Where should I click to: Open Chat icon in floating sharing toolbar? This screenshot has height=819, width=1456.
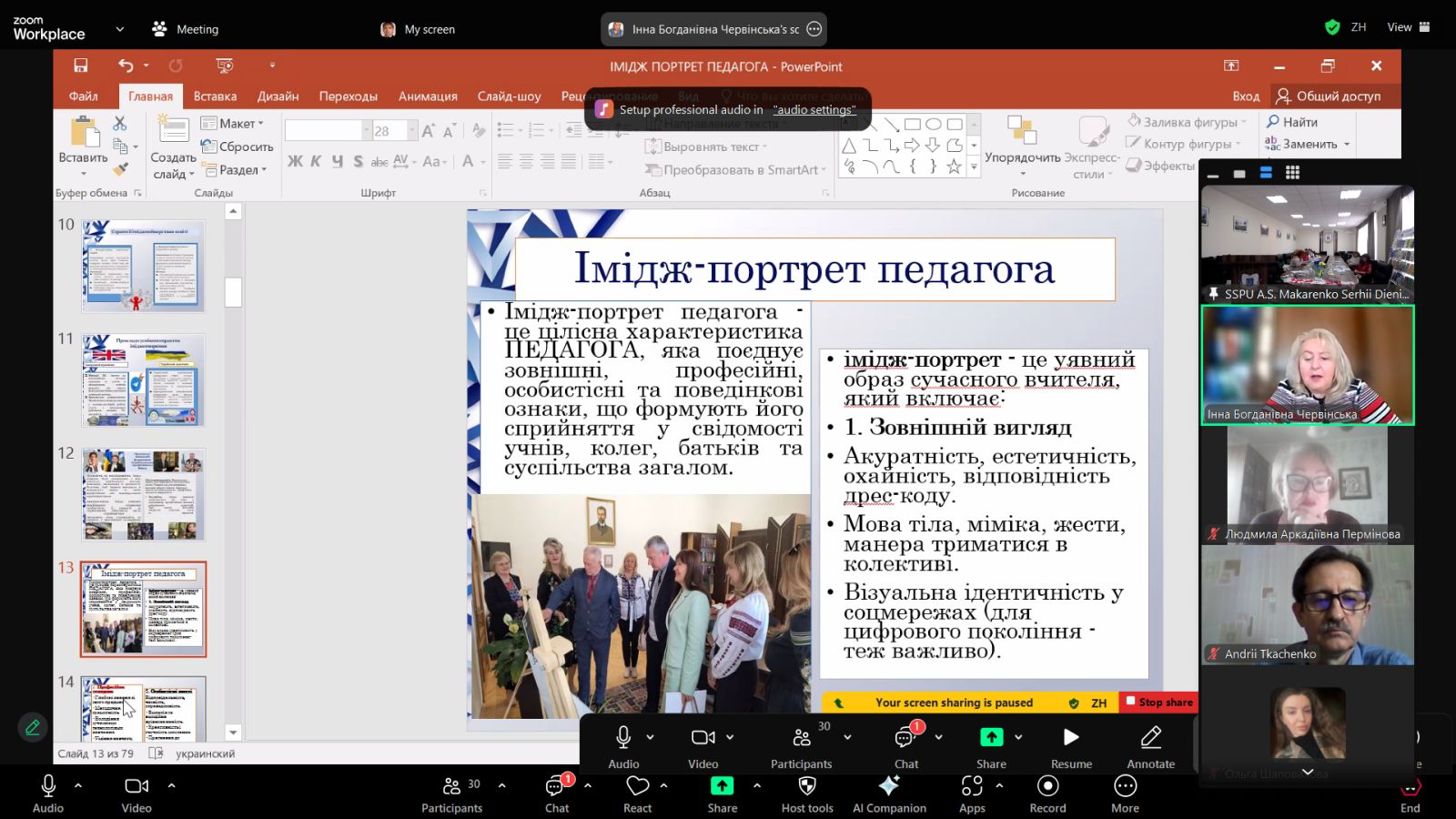pyautogui.click(x=905, y=736)
